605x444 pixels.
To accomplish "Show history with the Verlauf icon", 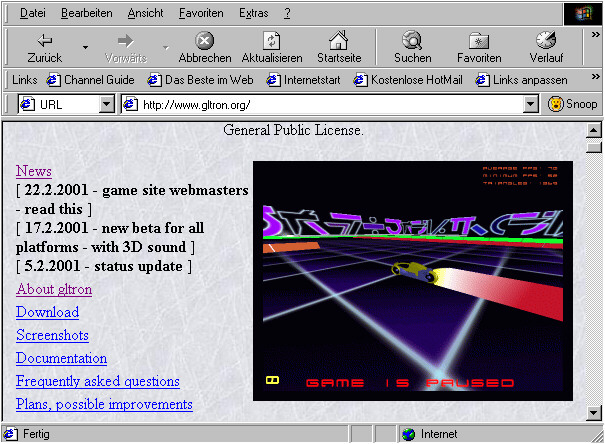I will click(546, 41).
